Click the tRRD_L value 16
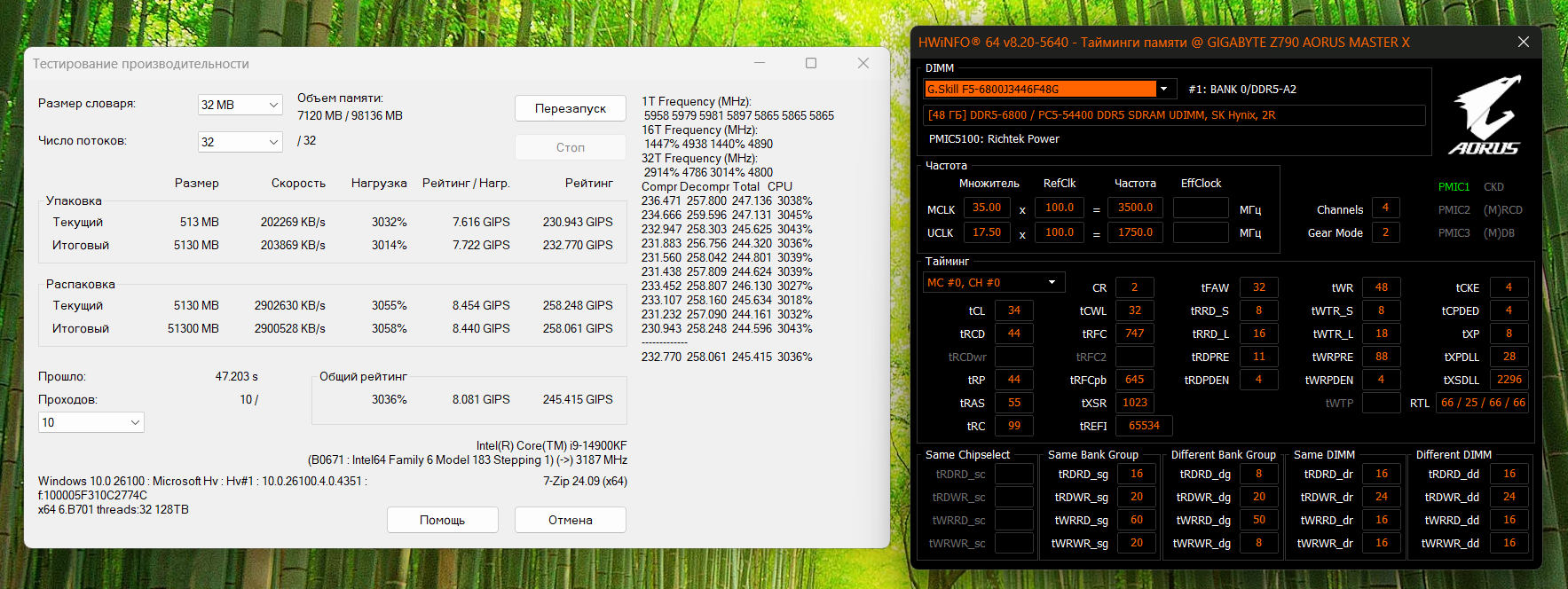Viewport: 1568px width, 589px height. tap(1259, 334)
